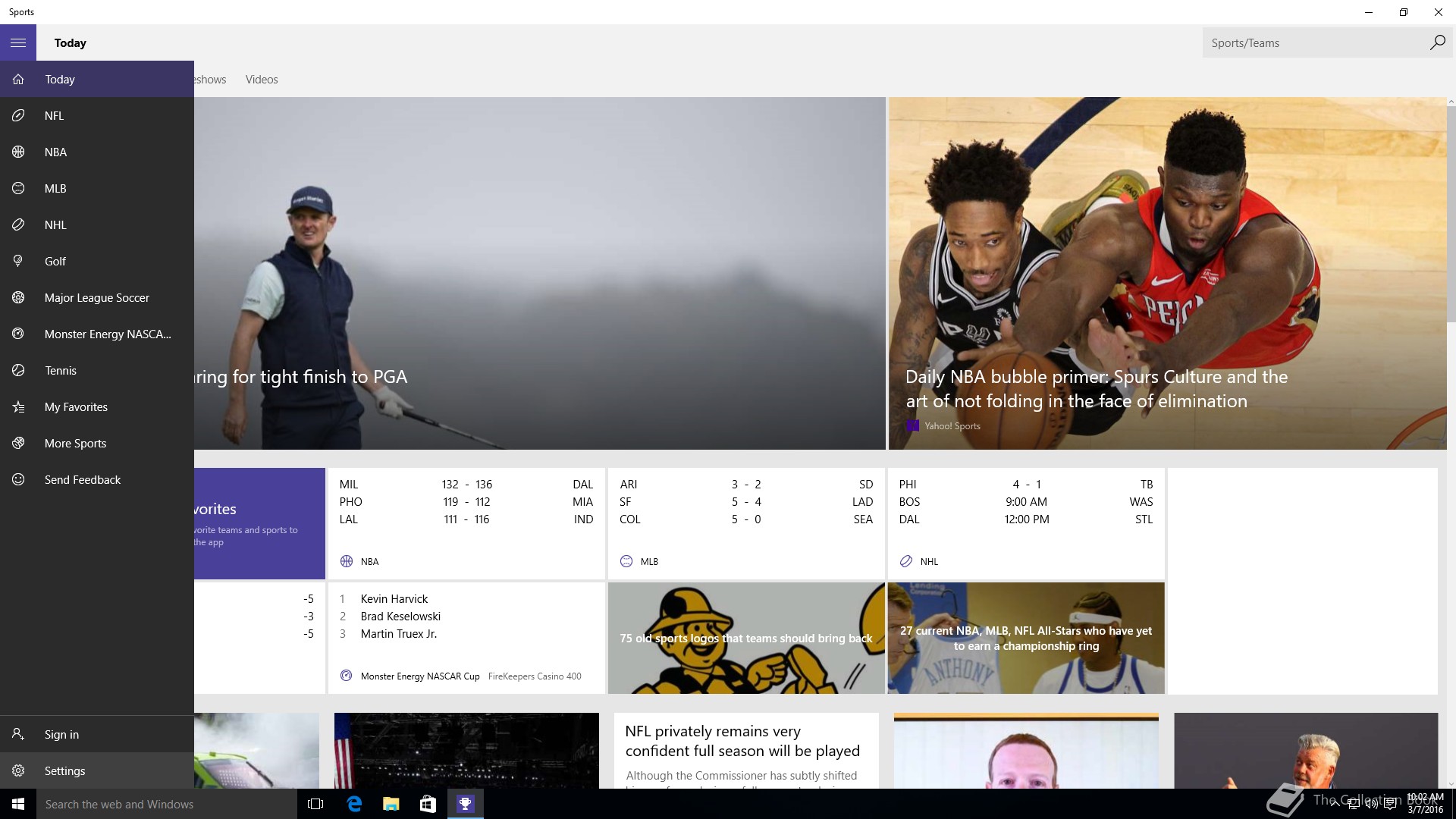
Task: Switch to the Videos tab
Action: pos(262,80)
